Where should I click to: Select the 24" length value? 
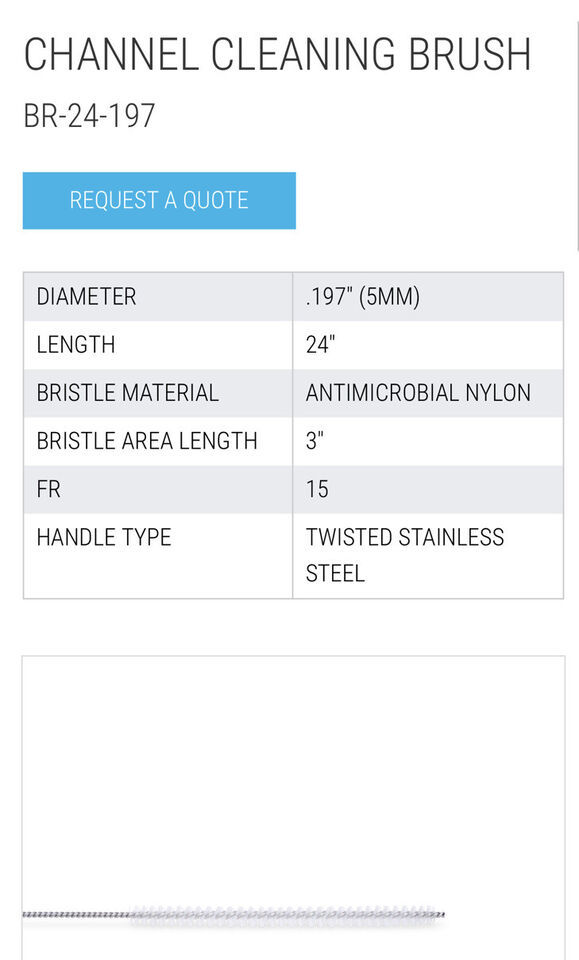320,345
